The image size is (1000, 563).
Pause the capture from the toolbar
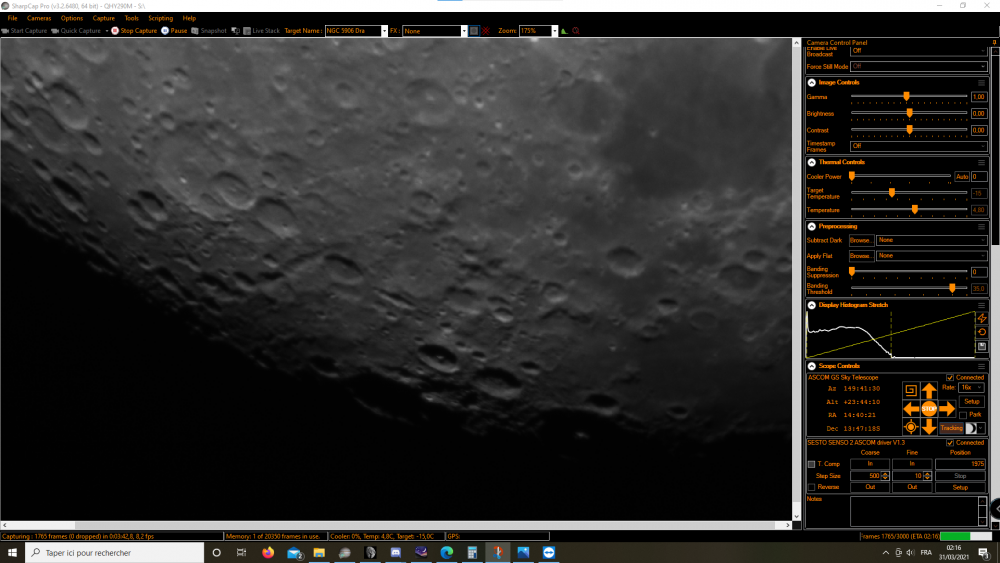coord(174,31)
